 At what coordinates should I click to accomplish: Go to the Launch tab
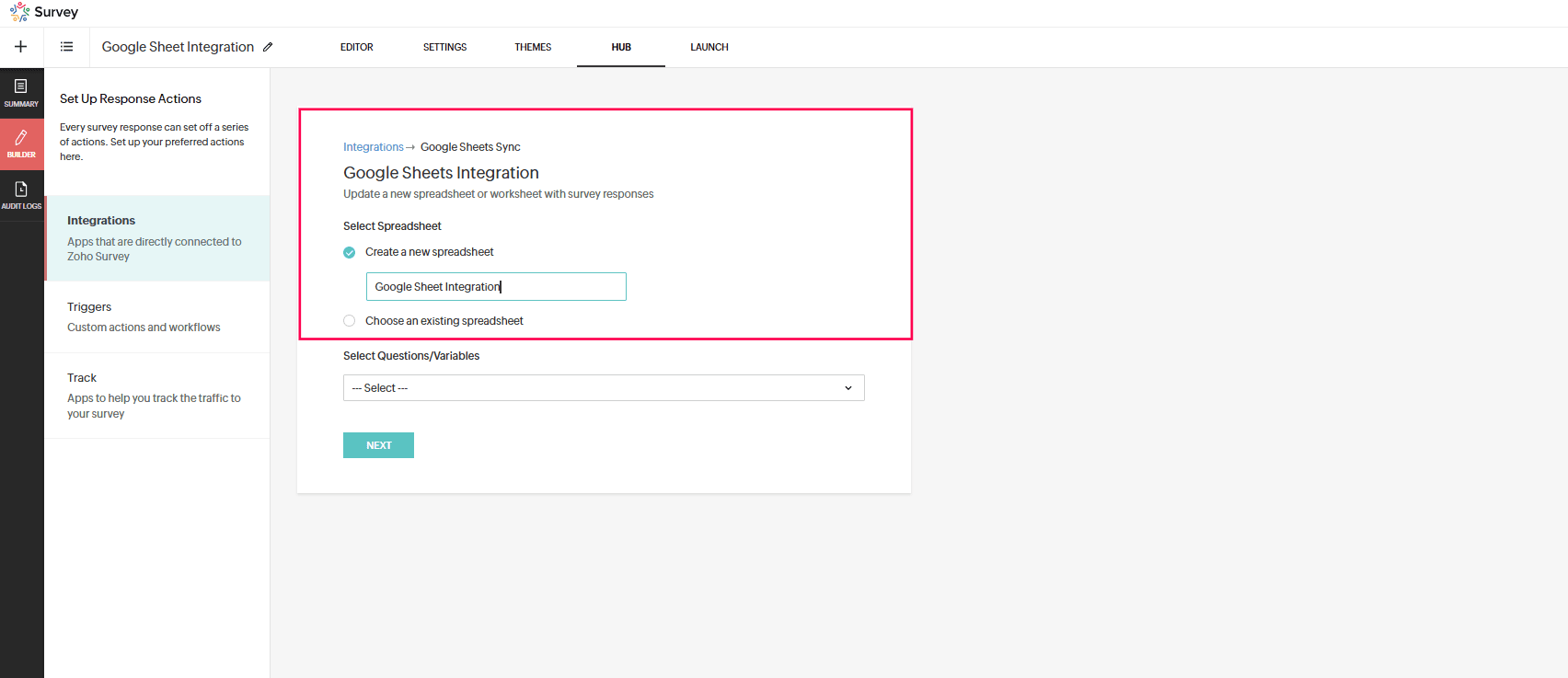click(x=709, y=47)
